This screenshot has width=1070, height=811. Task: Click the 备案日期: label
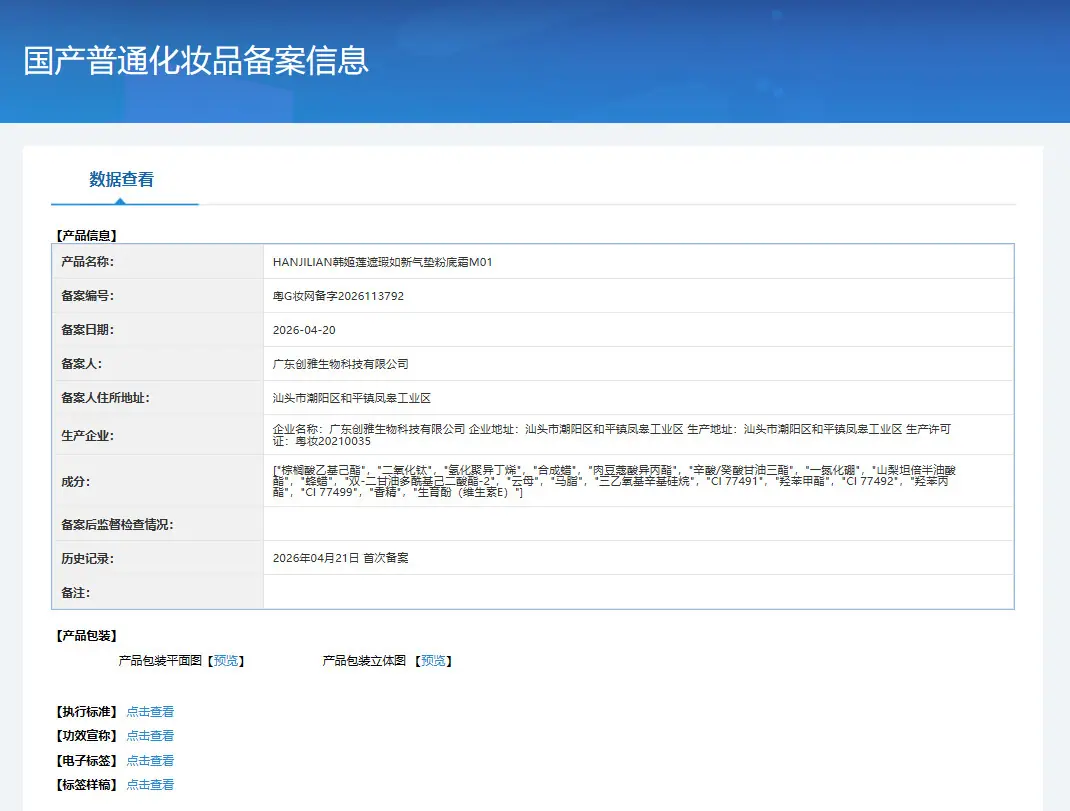tap(88, 330)
